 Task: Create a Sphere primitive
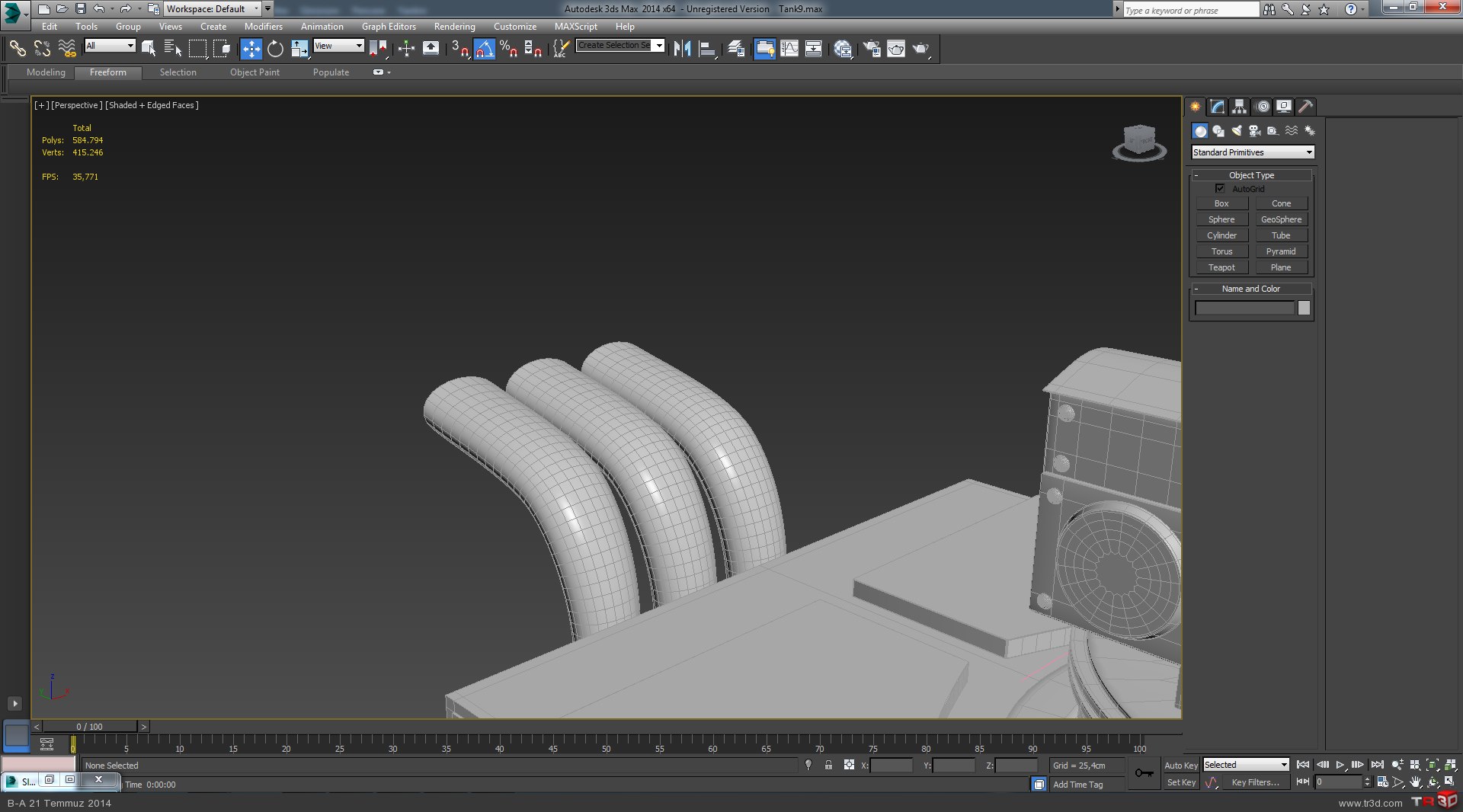(1221, 219)
